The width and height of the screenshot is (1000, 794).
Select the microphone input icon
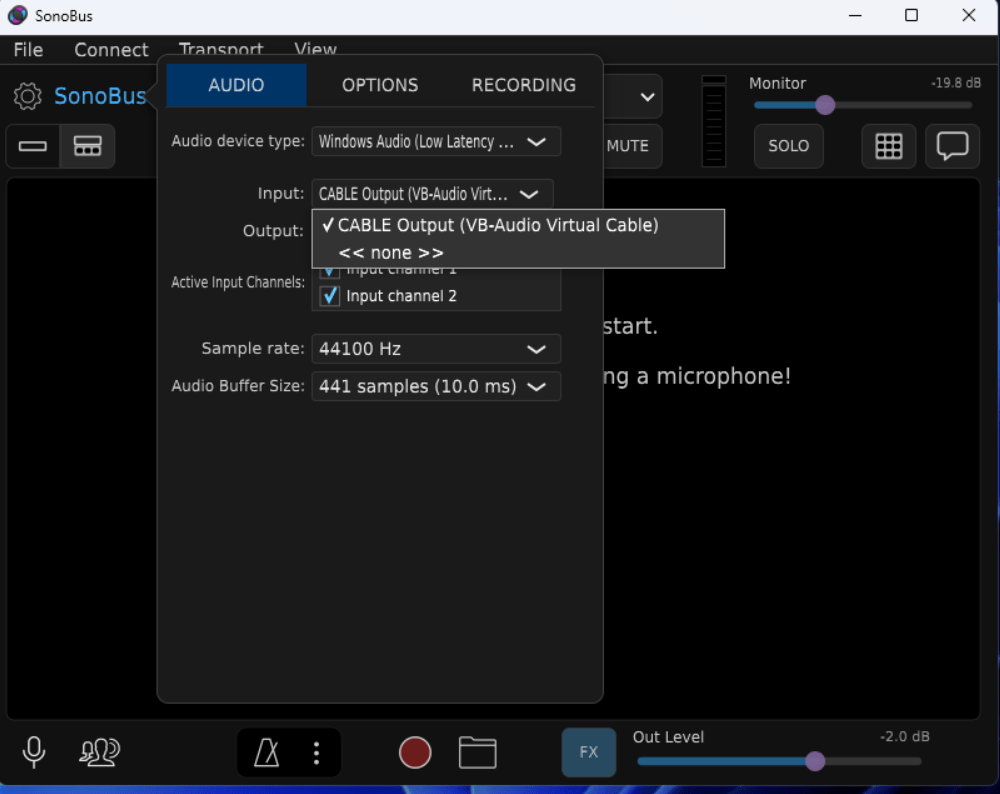[x=33, y=753]
